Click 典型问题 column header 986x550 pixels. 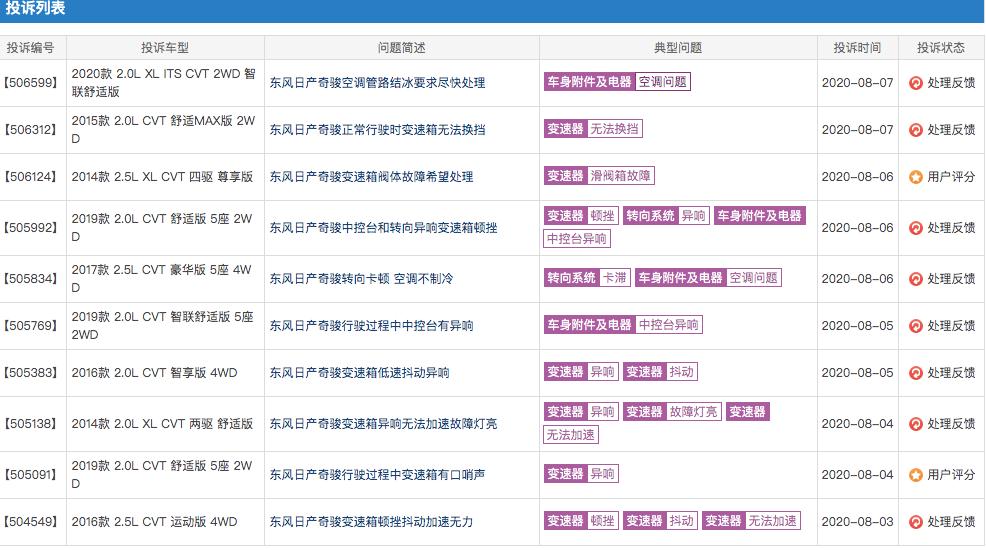point(678,48)
